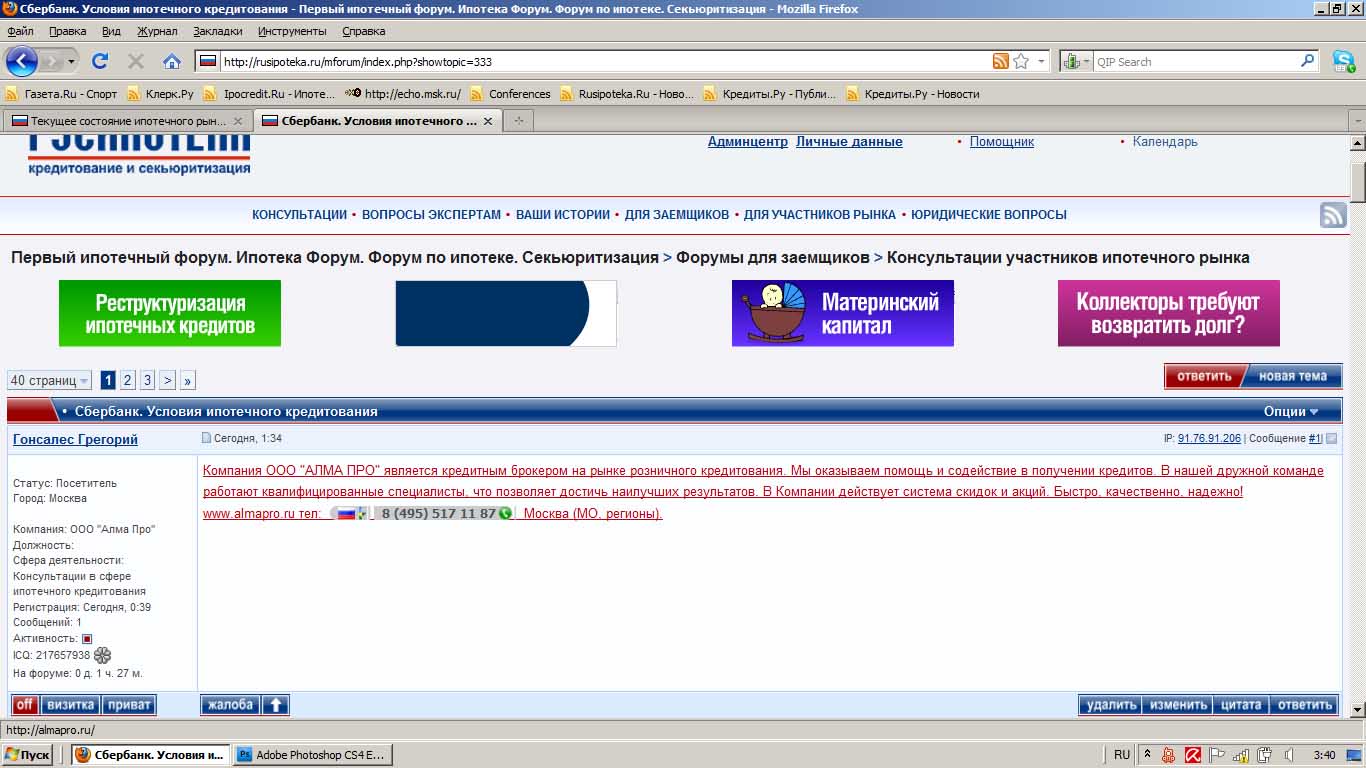Click inside the QIP Search input field
Image resolution: width=1366 pixels, height=768 pixels.
1196,61
